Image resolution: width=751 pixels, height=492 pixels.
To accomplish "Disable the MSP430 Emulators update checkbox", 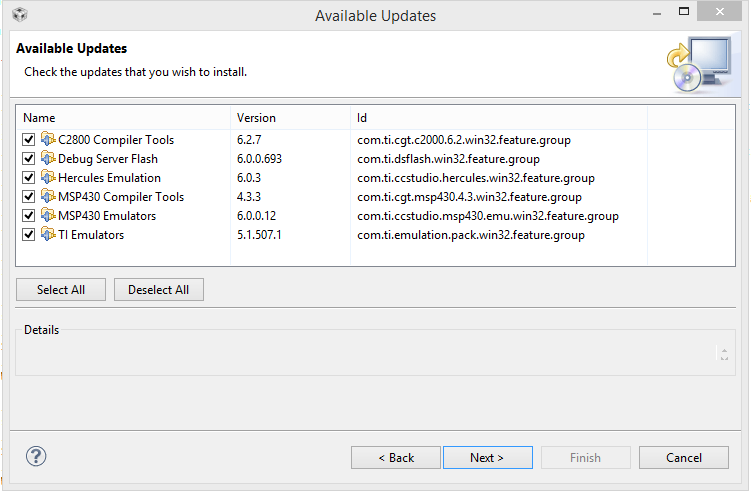I will [x=29, y=216].
